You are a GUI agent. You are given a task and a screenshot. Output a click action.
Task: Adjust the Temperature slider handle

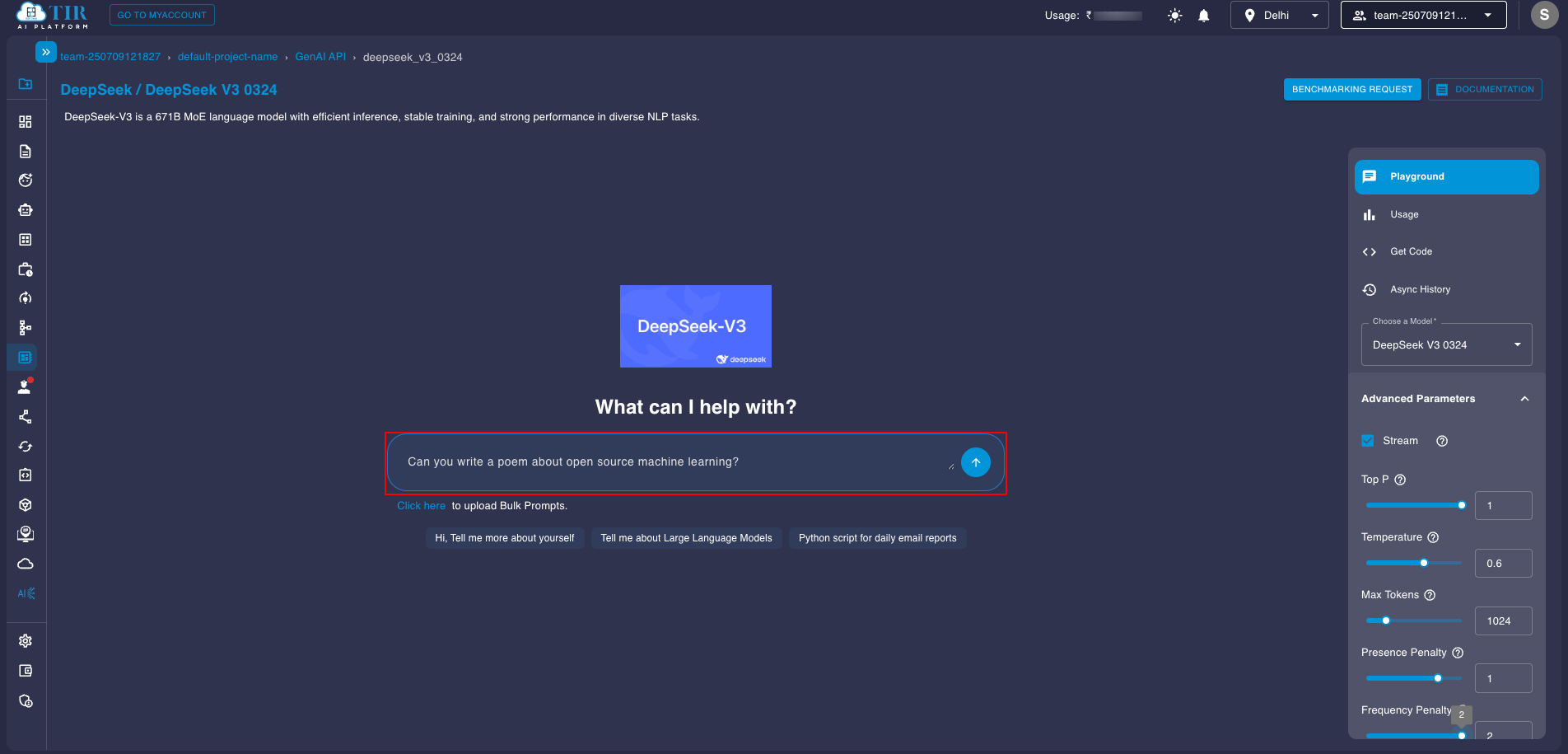[x=1423, y=563]
